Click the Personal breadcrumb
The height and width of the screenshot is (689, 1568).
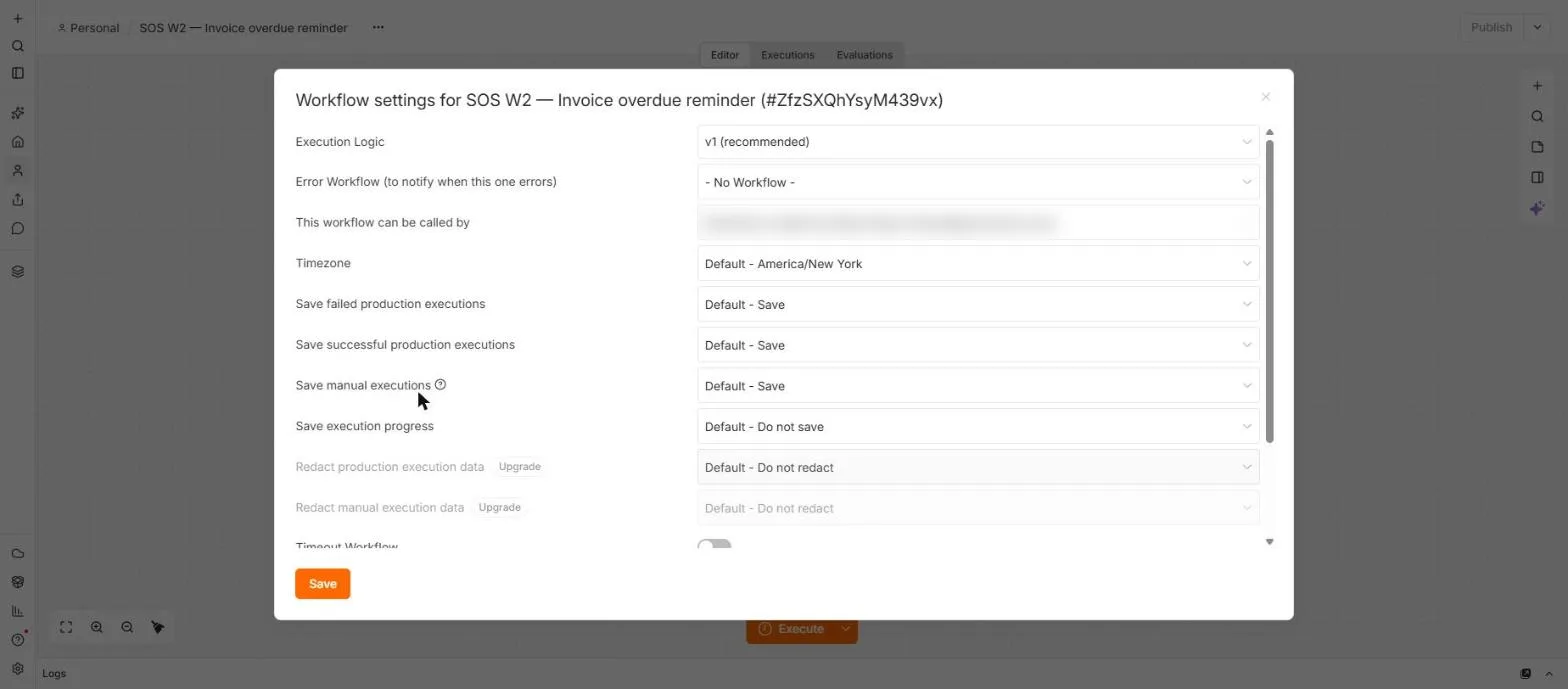(x=88, y=28)
